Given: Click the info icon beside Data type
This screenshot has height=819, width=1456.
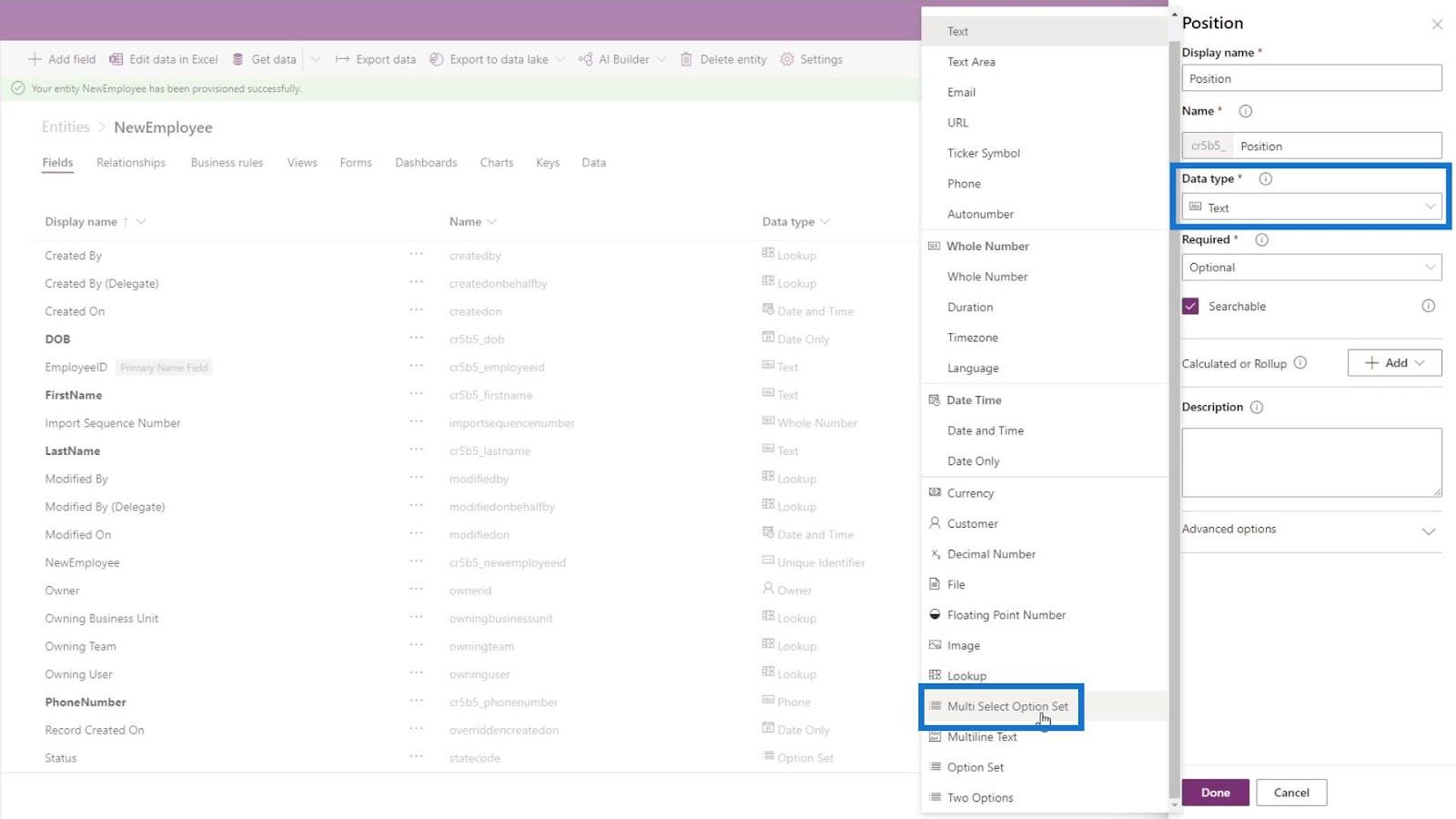Looking at the screenshot, I should [1265, 178].
